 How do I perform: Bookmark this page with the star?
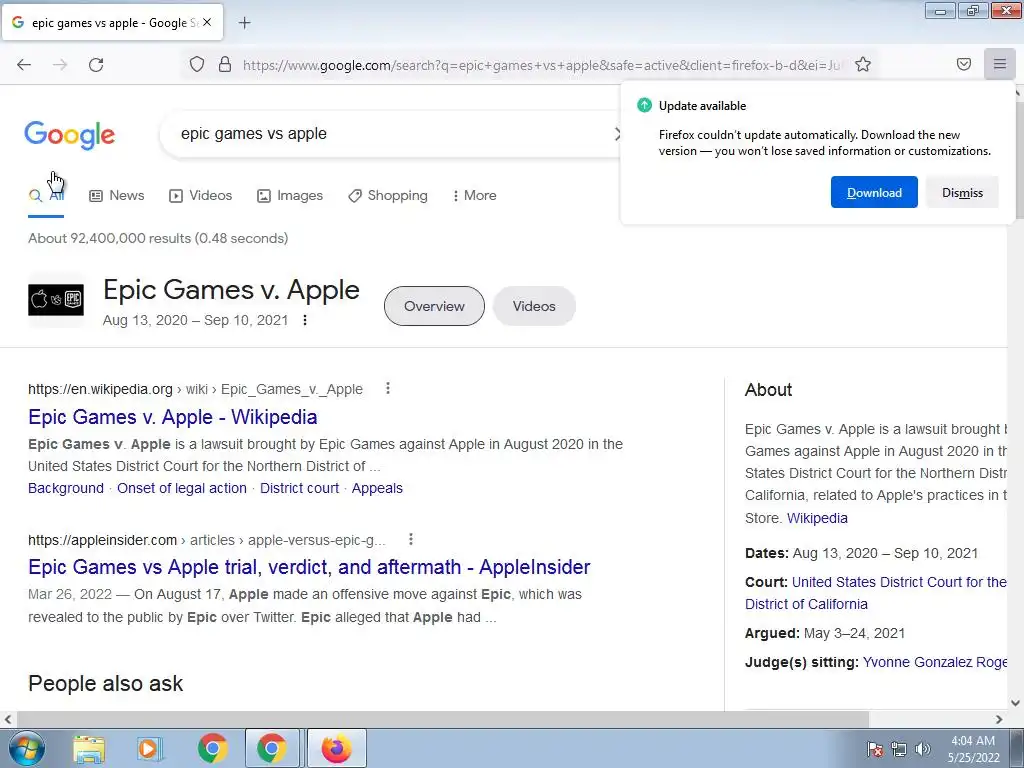[863, 64]
